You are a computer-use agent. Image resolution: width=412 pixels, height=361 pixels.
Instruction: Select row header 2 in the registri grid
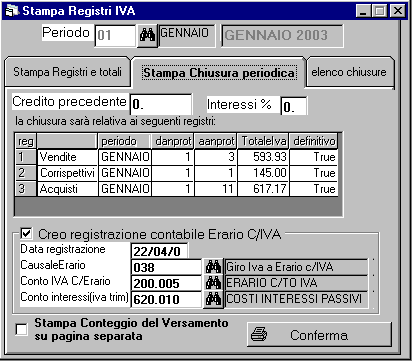click(26, 173)
